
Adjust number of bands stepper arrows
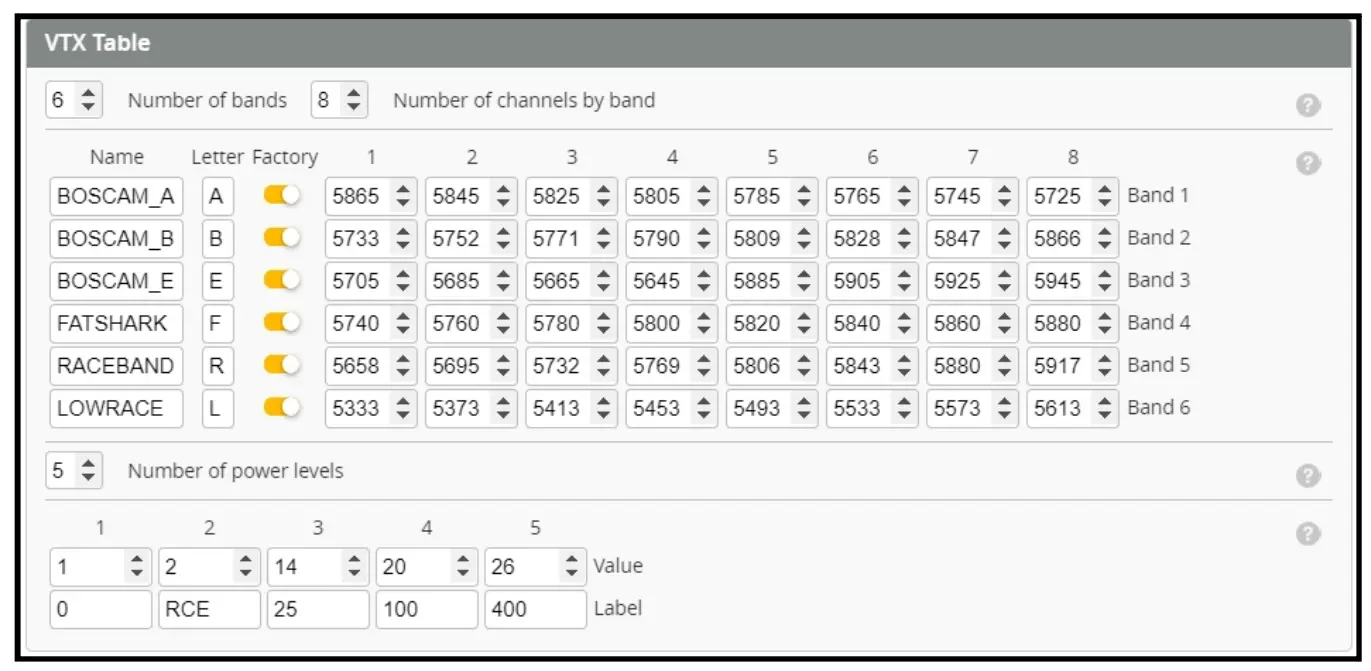[89, 100]
